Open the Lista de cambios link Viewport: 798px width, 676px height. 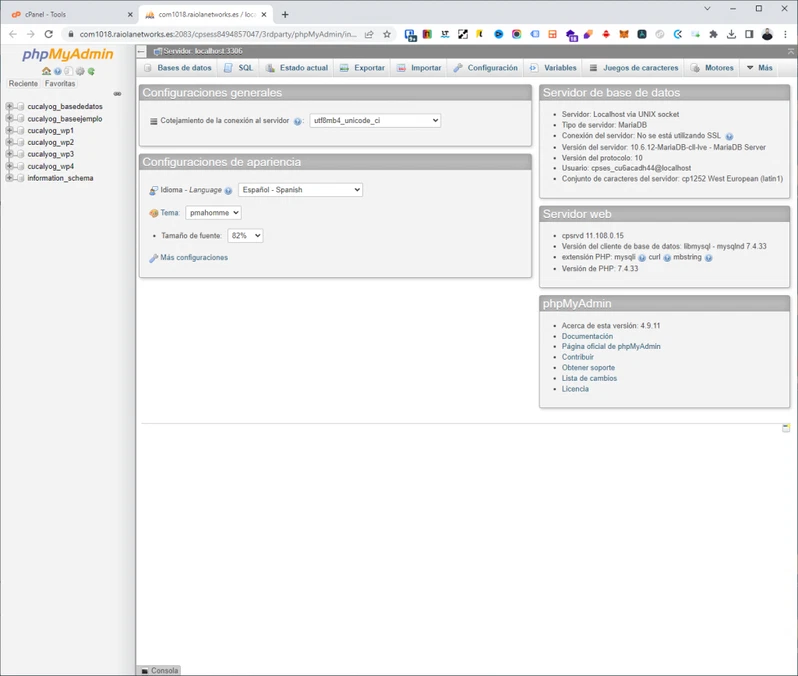pos(589,378)
